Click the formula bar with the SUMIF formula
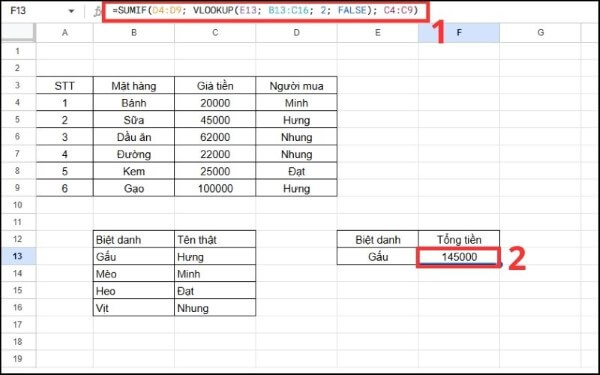Screen dimensions: 600x375 [266, 11]
